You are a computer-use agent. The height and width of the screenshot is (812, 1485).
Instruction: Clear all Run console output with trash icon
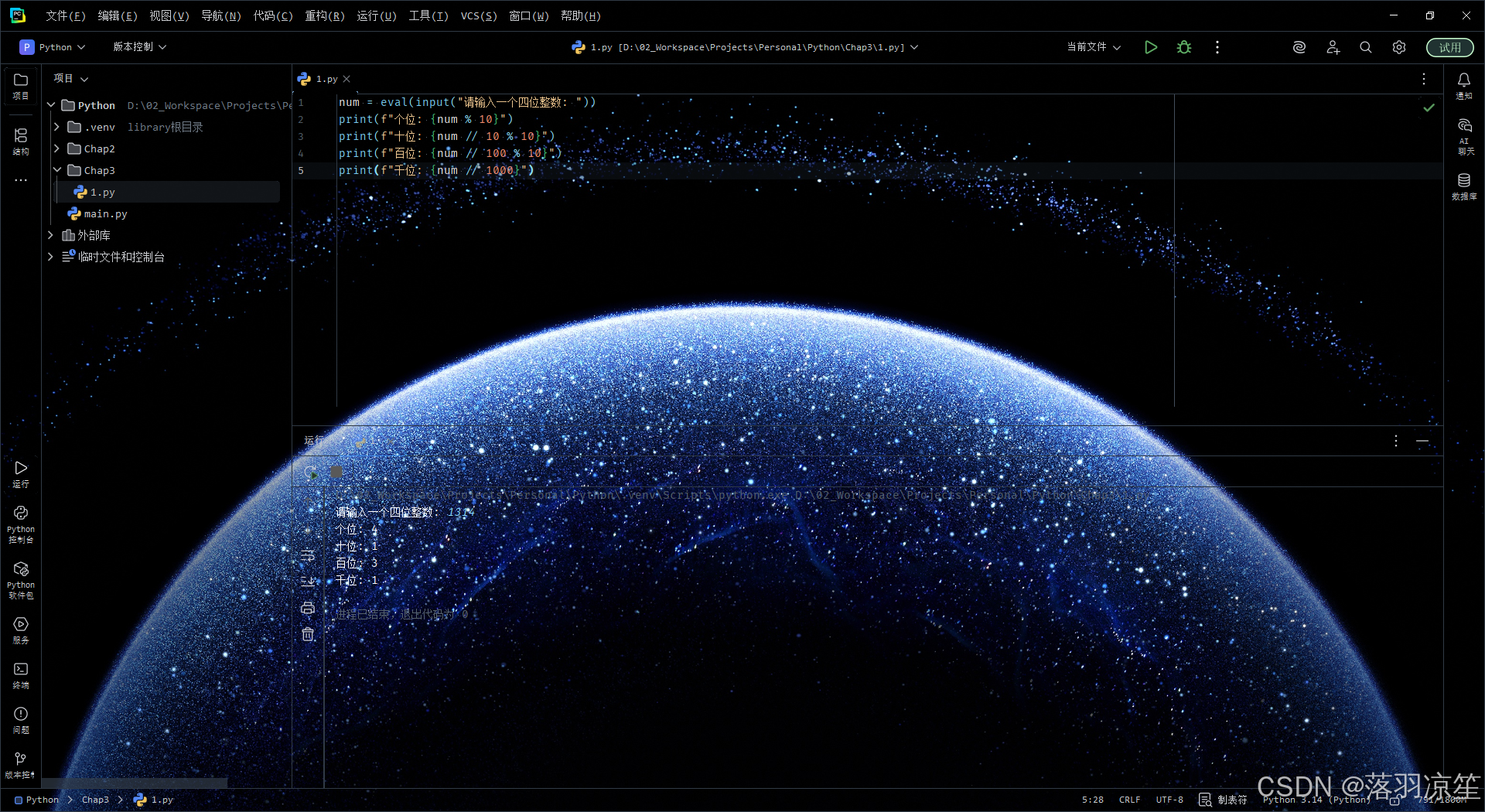[x=308, y=634]
